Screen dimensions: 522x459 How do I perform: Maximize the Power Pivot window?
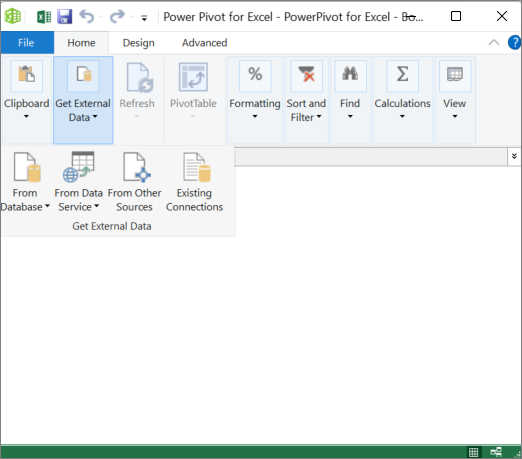pos(456,16)
